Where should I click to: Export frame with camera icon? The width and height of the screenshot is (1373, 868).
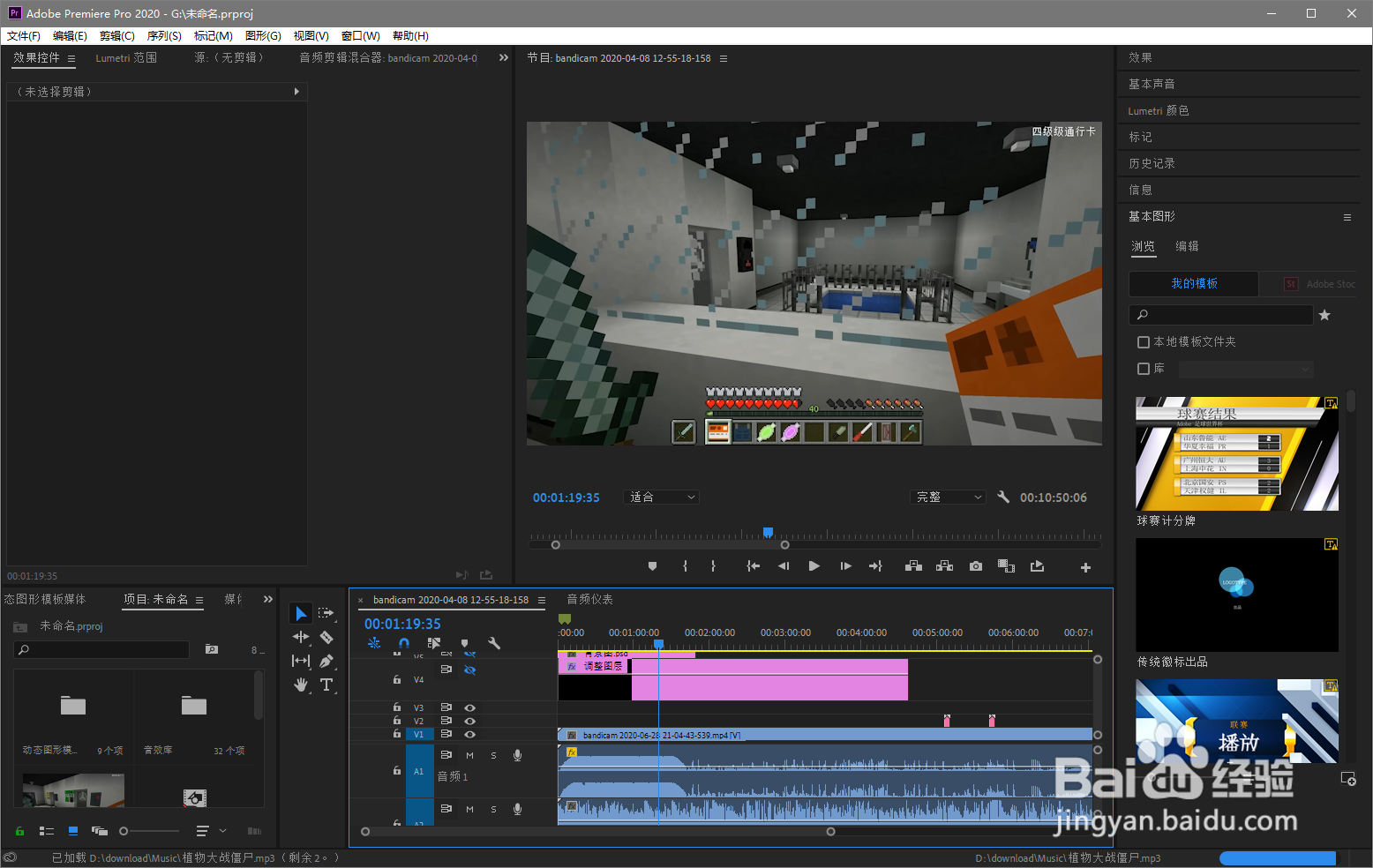coord(975,566)
